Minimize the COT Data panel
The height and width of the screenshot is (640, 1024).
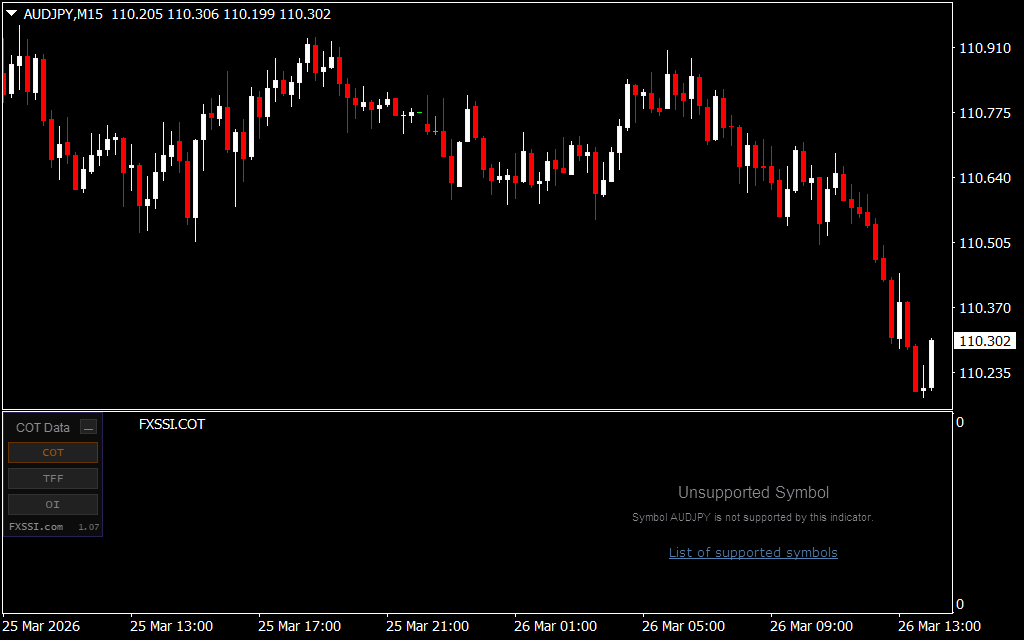click(88, 427)
